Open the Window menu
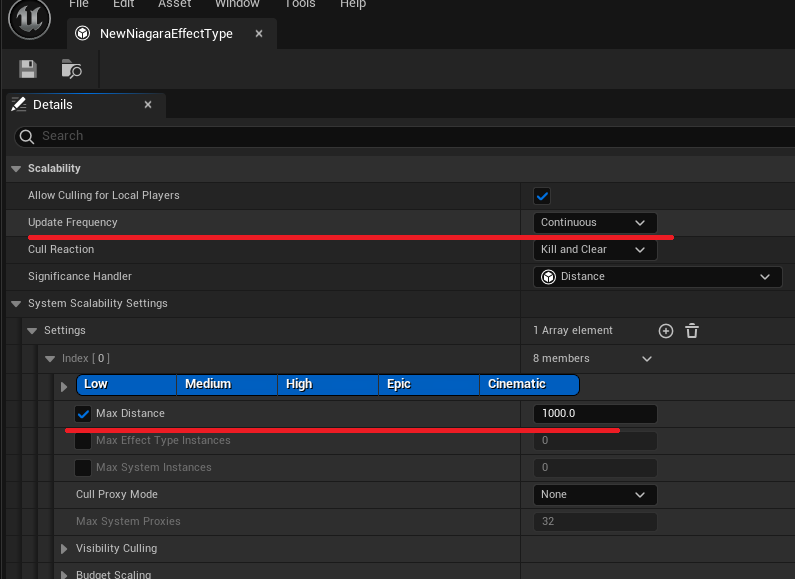Viewport: 795px width, 579px height. pyautogui.click(x=237, y=4)
